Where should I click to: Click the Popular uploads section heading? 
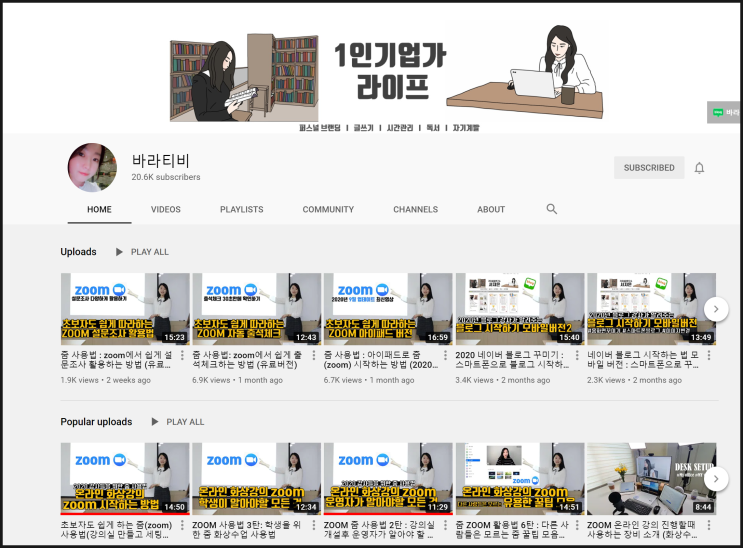96,422
